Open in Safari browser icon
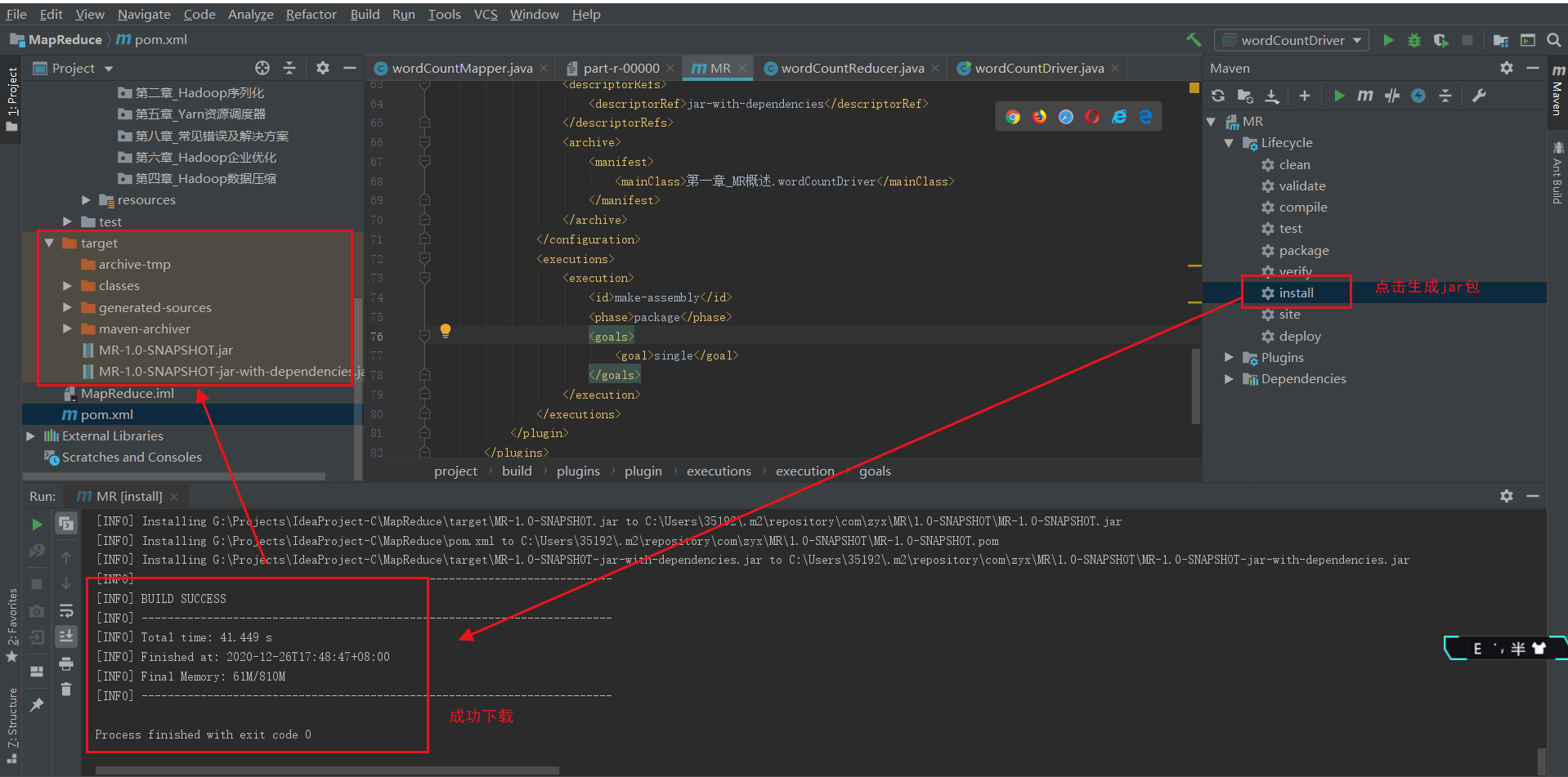The height and width of the screenshot is (777, 1568). (x=1066, y=117)
